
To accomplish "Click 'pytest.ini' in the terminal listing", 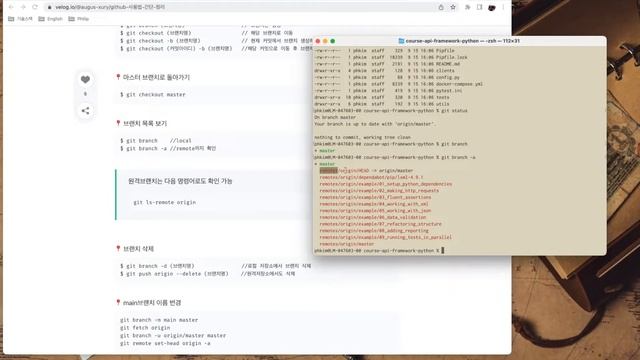I will (x=449, y=91).
